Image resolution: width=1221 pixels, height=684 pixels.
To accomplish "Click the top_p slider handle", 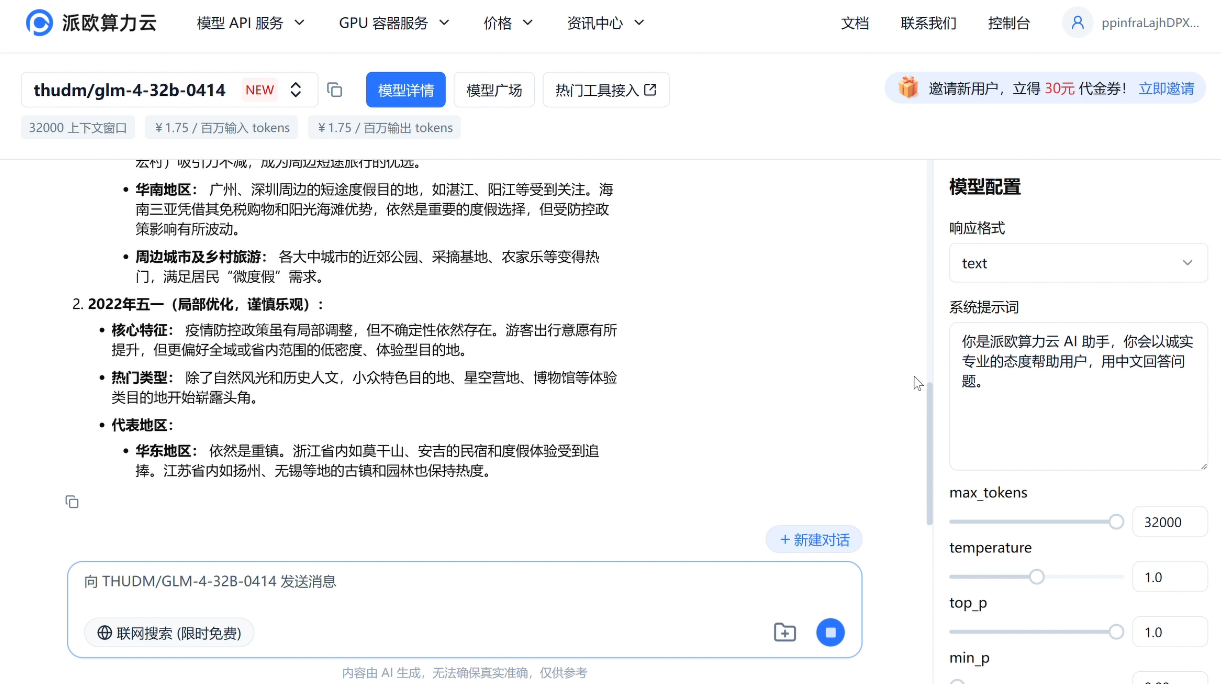I will pos(1116,632).
